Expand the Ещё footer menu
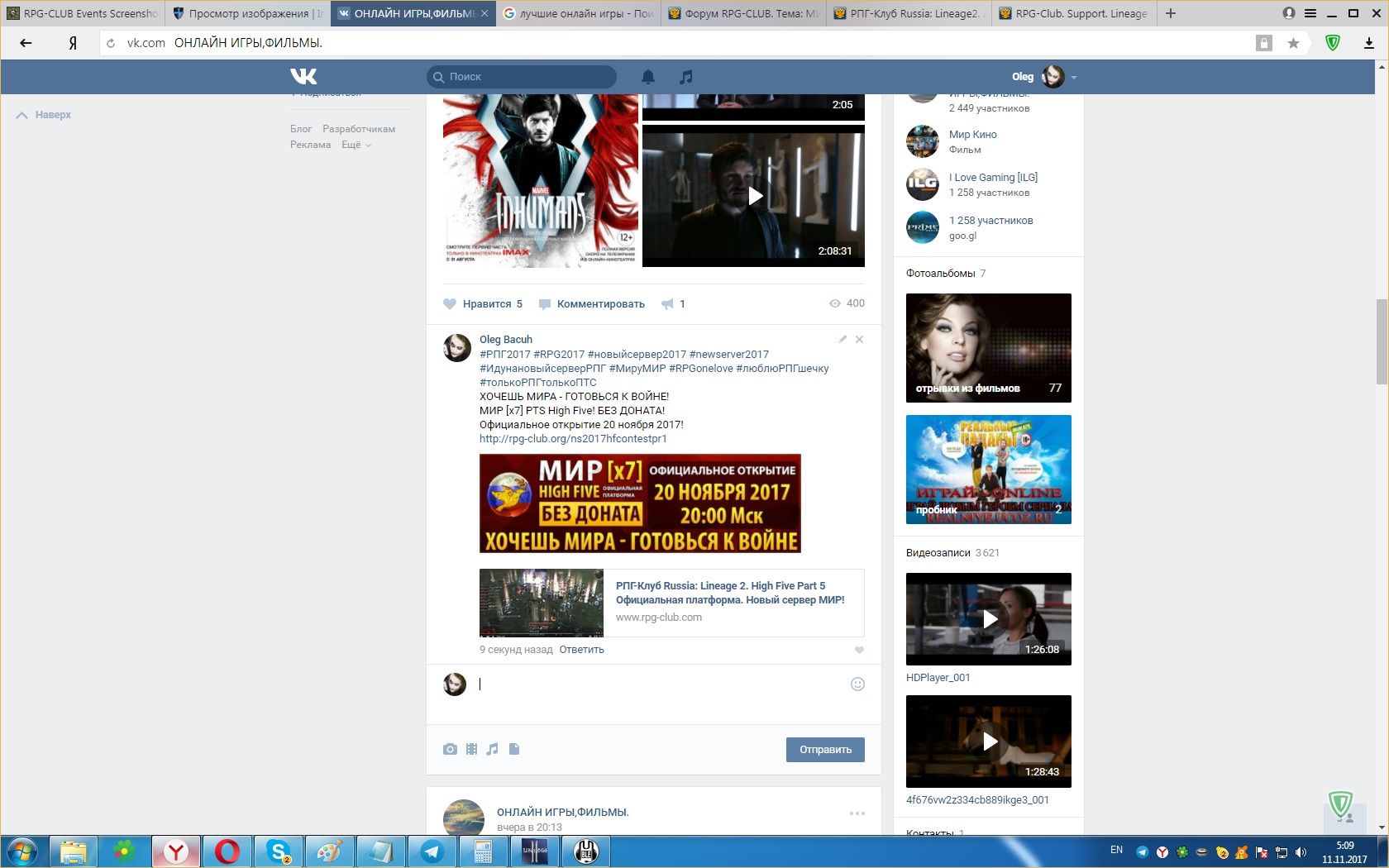Screen dimensions: 1389x868 click(356, 145)
